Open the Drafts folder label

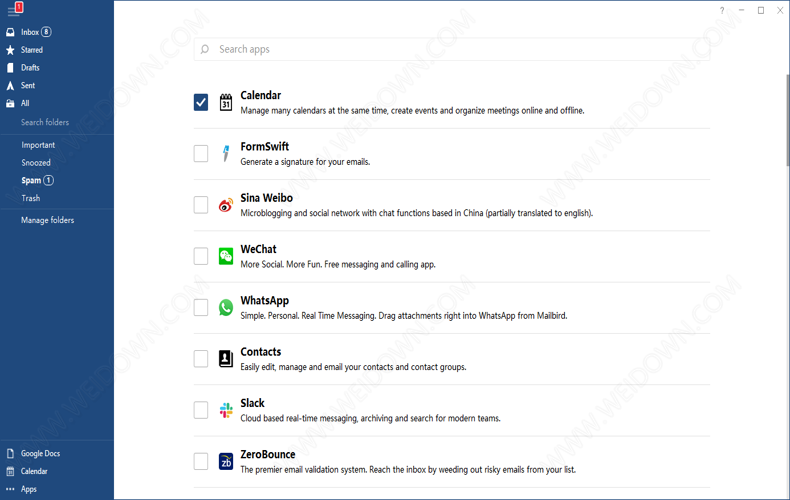click(x=30, y=68)
